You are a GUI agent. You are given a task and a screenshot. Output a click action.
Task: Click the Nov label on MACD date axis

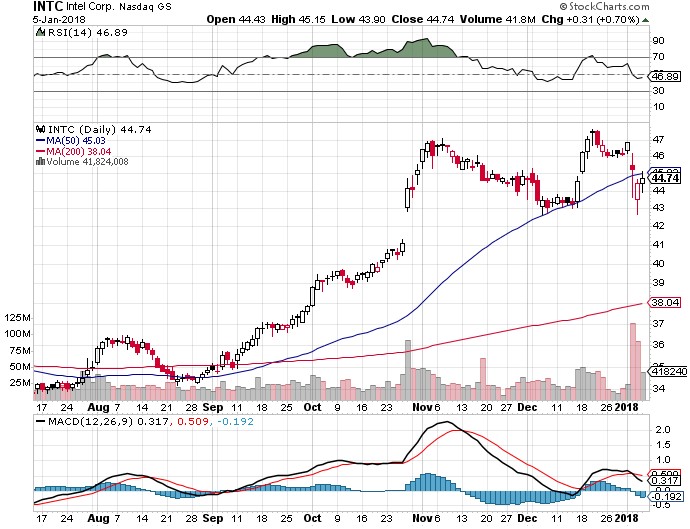click(422, 518)
